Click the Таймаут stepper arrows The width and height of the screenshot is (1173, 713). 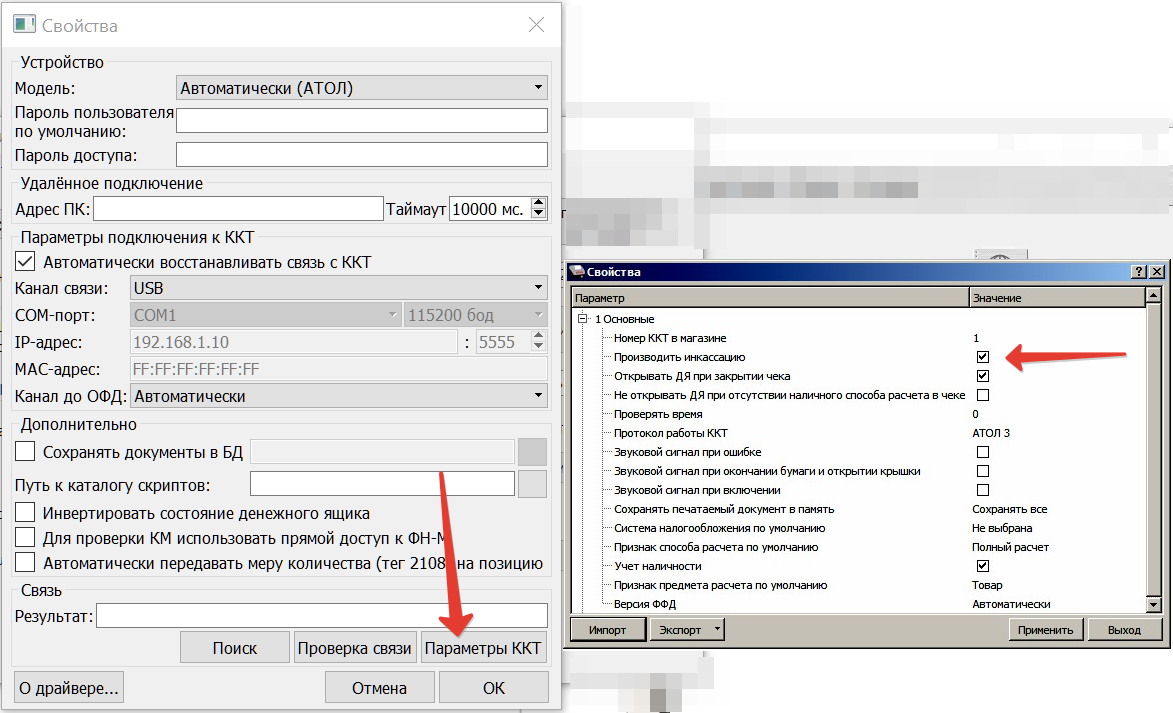coord(539,208)
